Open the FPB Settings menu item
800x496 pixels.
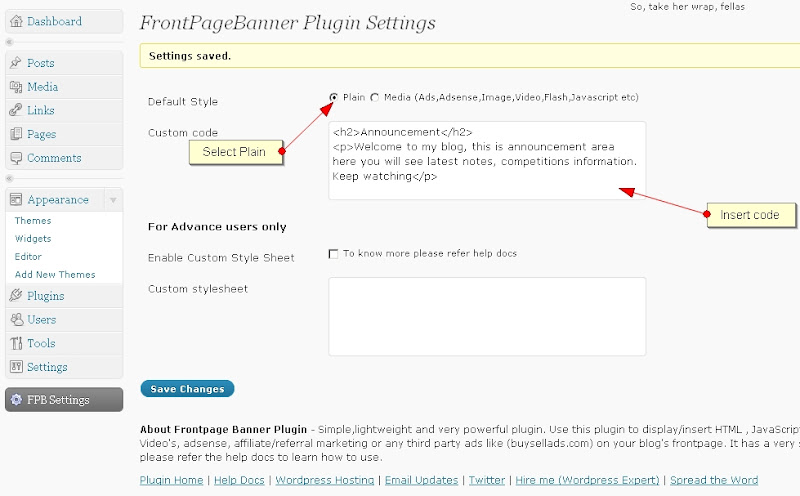[58, 400]
